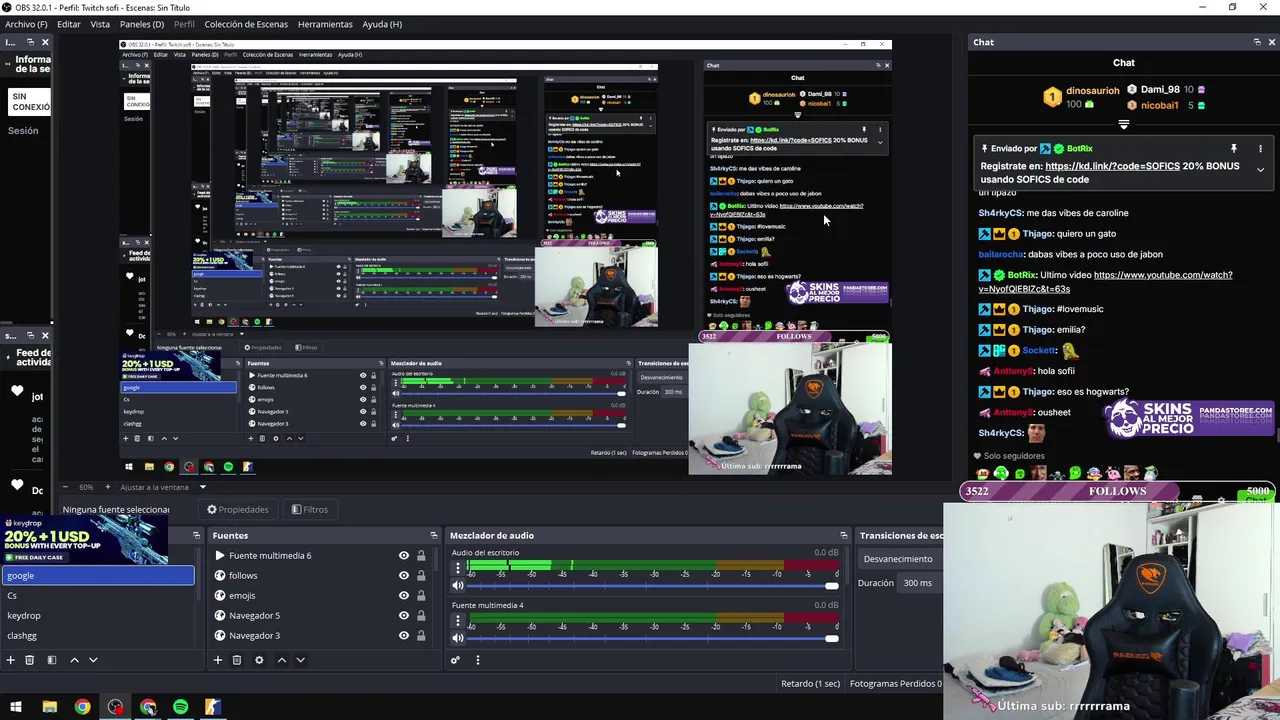Click the 300 ms duration field
Viewport: 1280px width, 720px height.
point(921,583)
